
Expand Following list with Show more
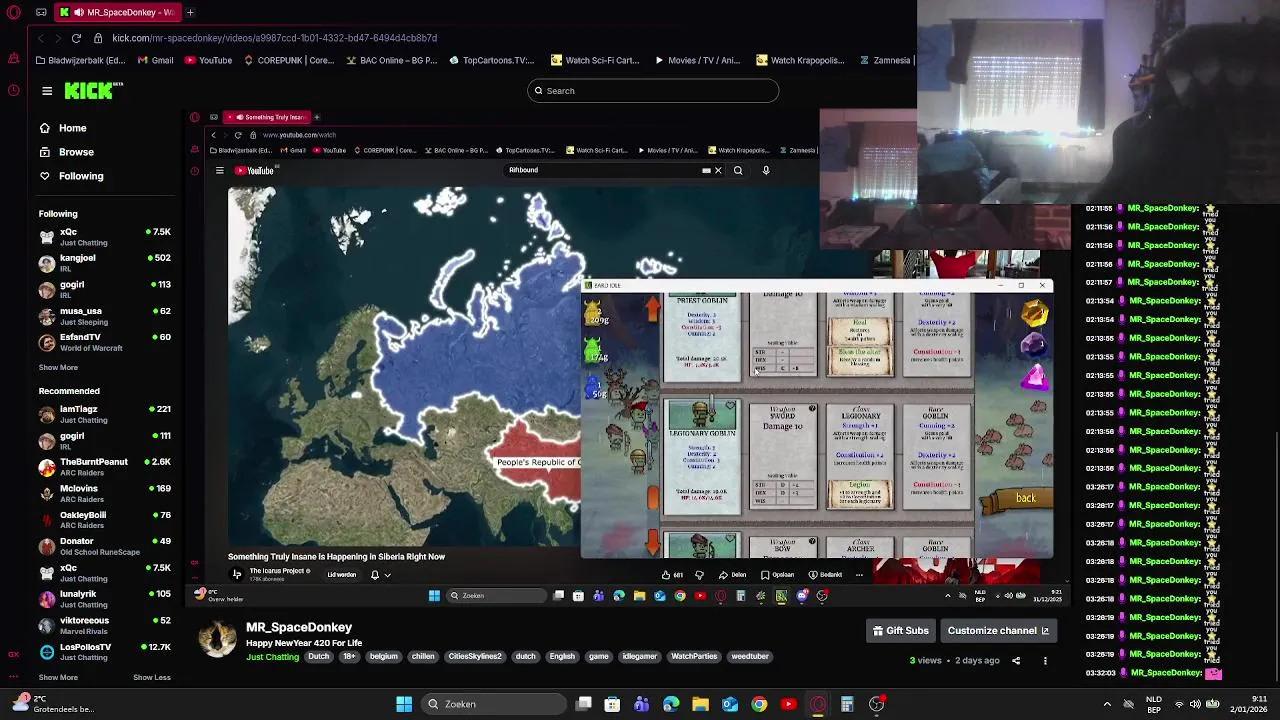pyautogui.click(x=58, y=367)
